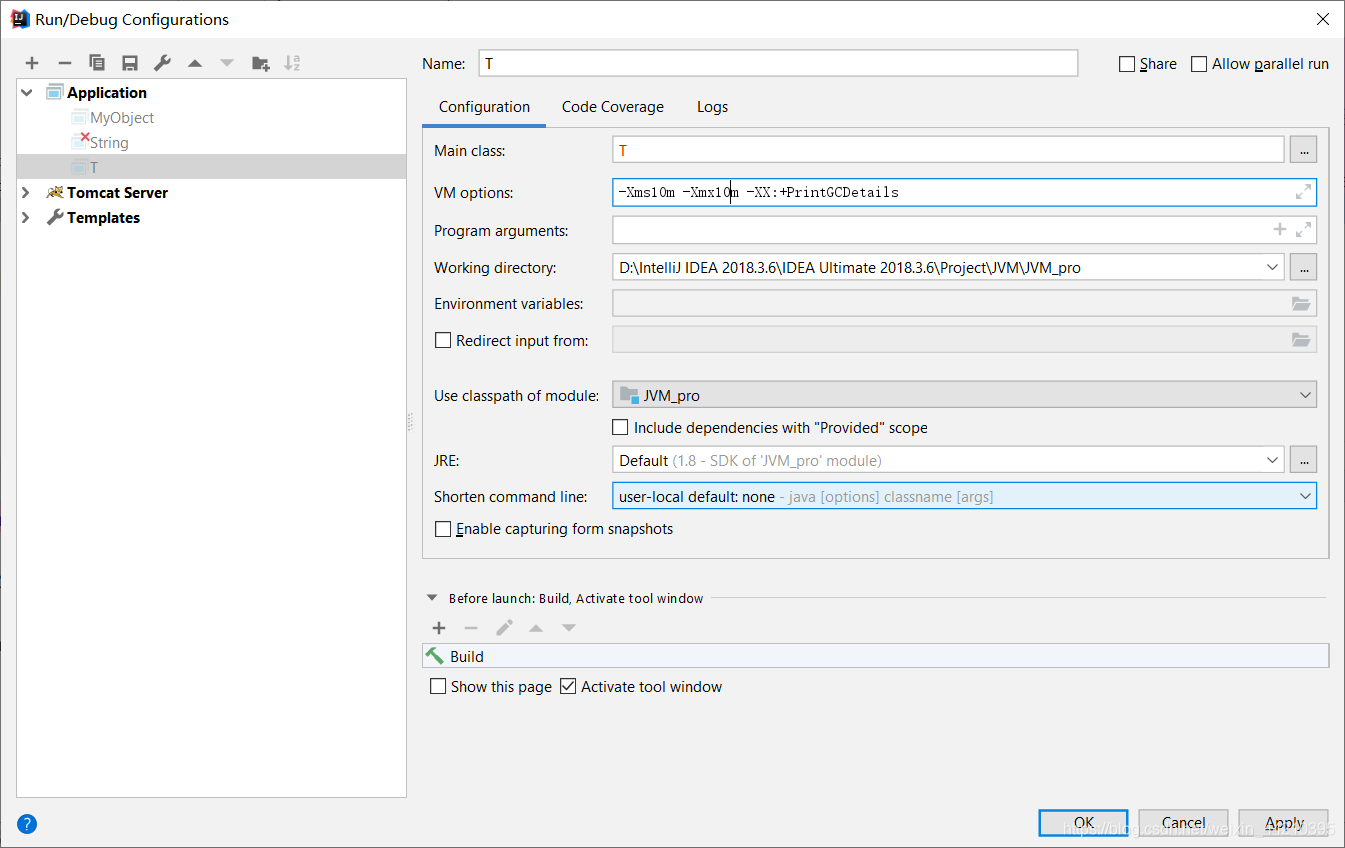
Task: Insert macro in Program arguments via plus
Action: 1279,230
